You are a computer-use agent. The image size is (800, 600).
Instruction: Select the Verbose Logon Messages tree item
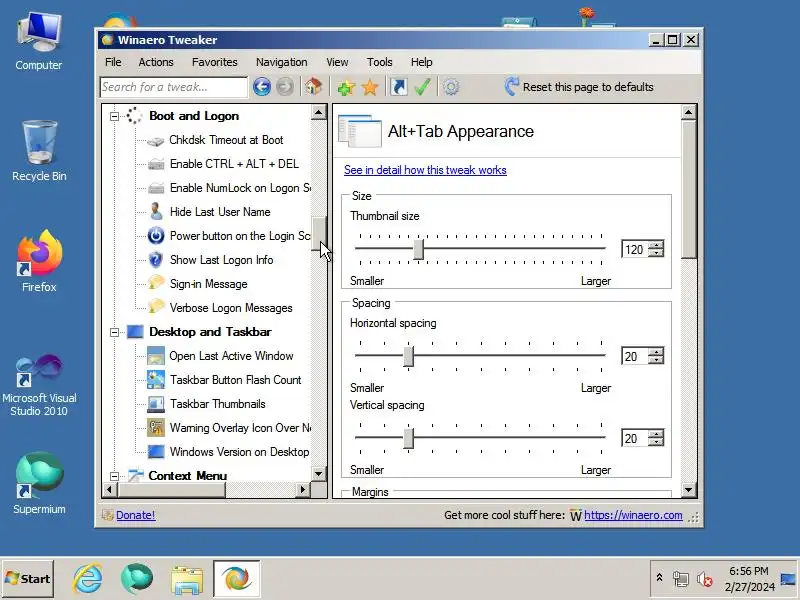(x=231, y=308)
